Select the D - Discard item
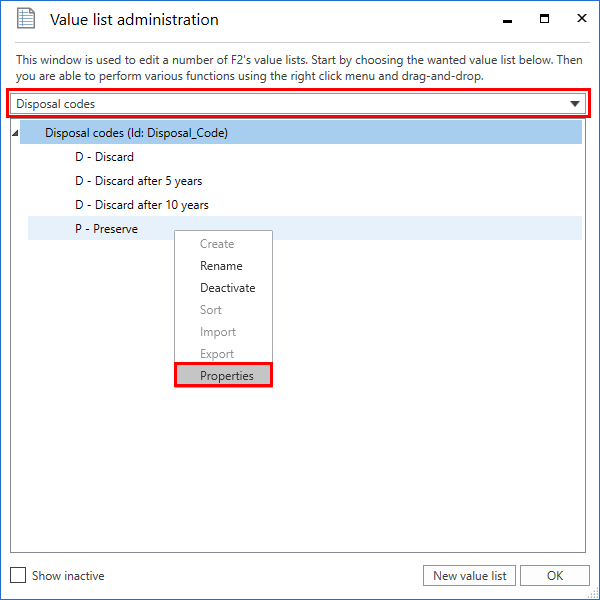The width and height of the screenshot is (600, 600). click(104, 157)
